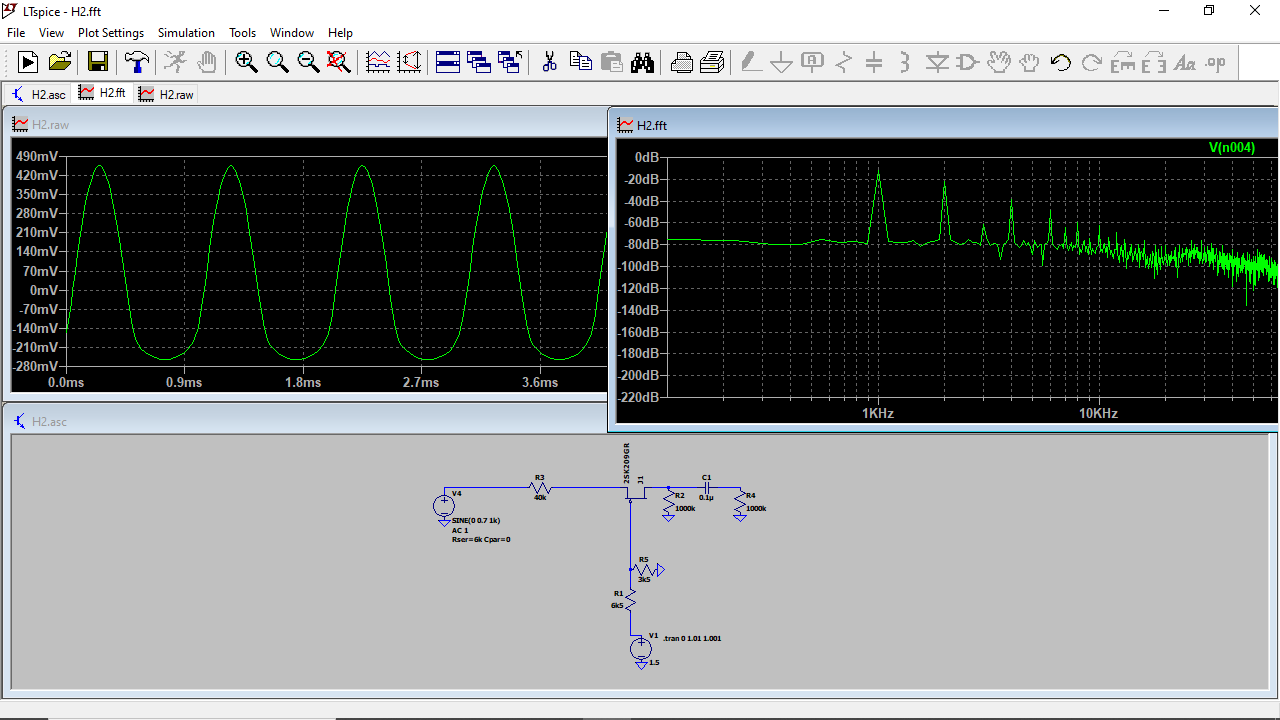
Task: Switch to the H2.raw tab
Action: click(x=166, y=94)
